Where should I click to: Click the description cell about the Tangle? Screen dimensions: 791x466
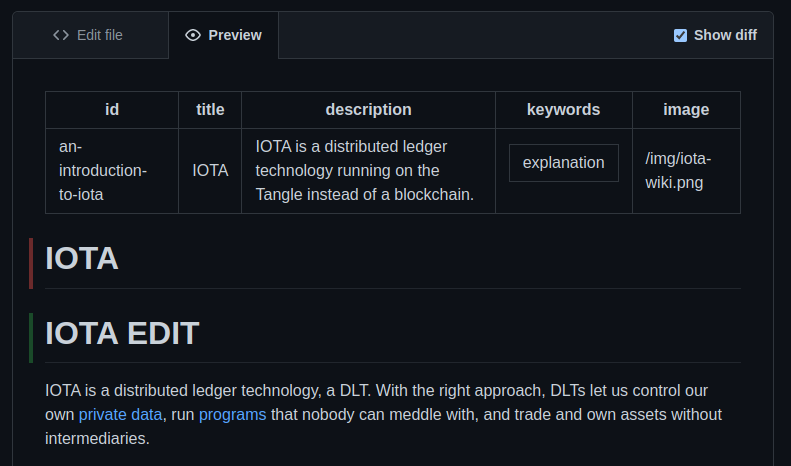tap(368, 171)
